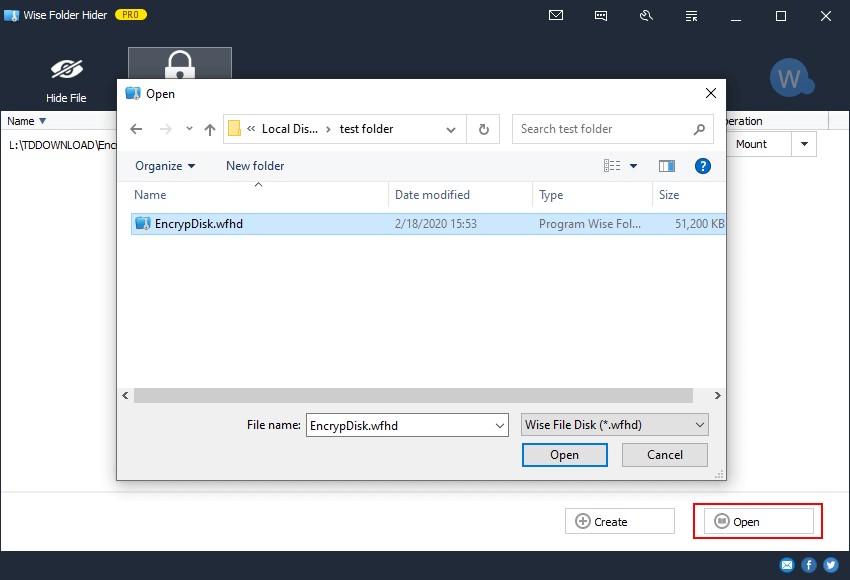Image resolution: width=850 pixels, height=580 pixels.
Task: Open the Organize menu
Action: coord(165,166)
